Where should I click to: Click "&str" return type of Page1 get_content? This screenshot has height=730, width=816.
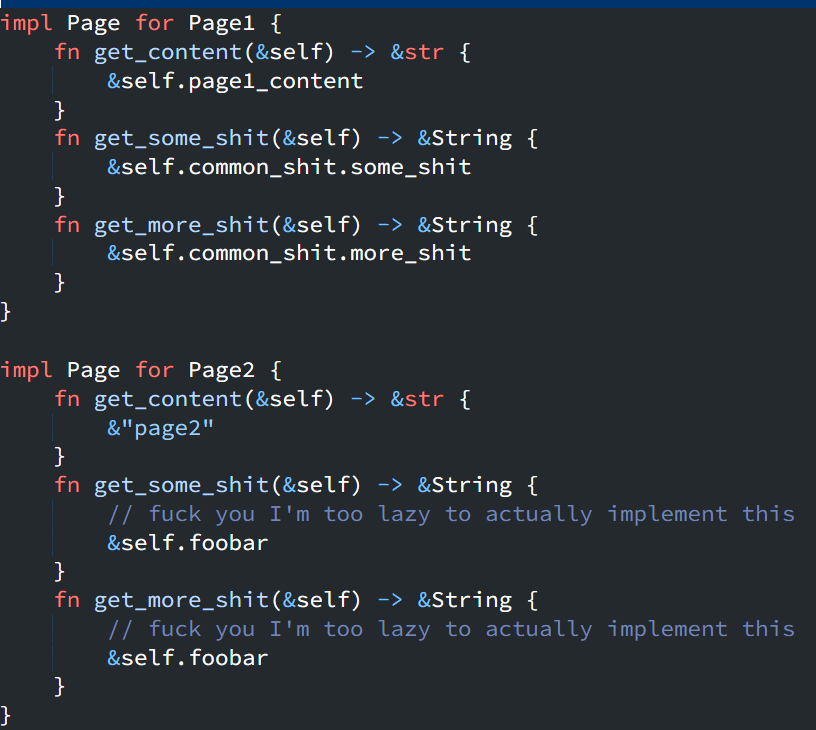click(417, 53)
